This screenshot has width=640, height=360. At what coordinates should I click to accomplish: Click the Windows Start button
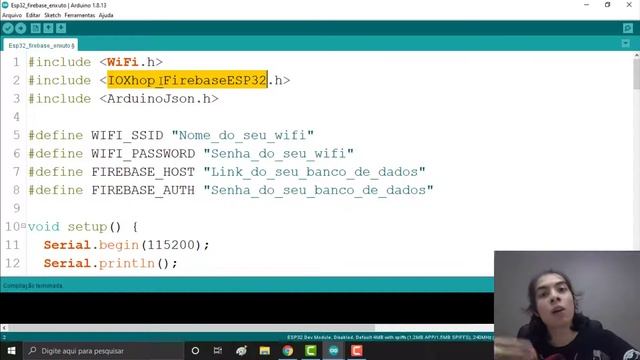tap(11, 351)
